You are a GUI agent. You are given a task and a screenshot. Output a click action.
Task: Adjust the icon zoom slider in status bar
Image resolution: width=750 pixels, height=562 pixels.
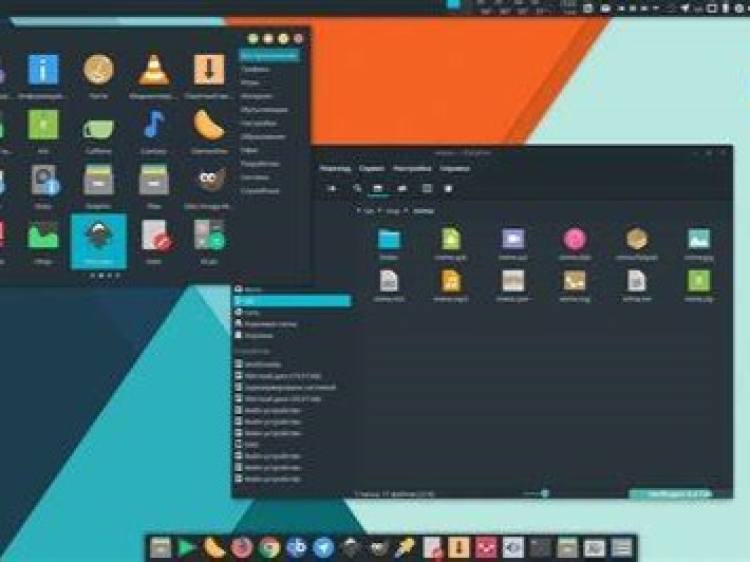tap(544, 493)
